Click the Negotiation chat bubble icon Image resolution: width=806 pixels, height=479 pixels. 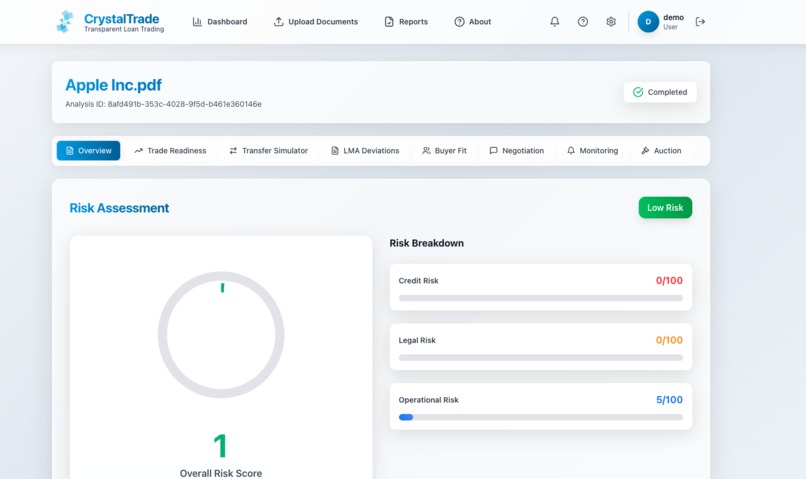pyautogui.click(x=493, y=151)
